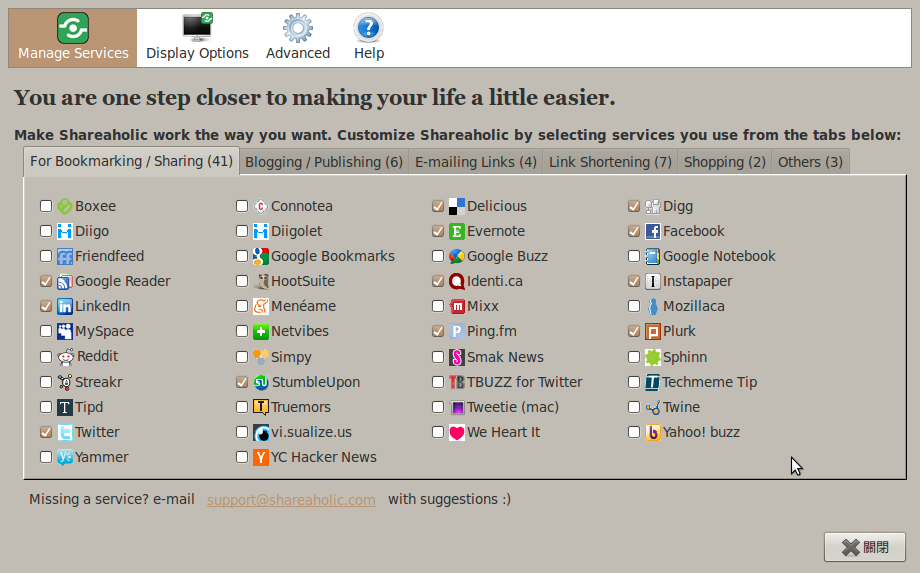Click the Mixx icon

click(x=456, y=306)
